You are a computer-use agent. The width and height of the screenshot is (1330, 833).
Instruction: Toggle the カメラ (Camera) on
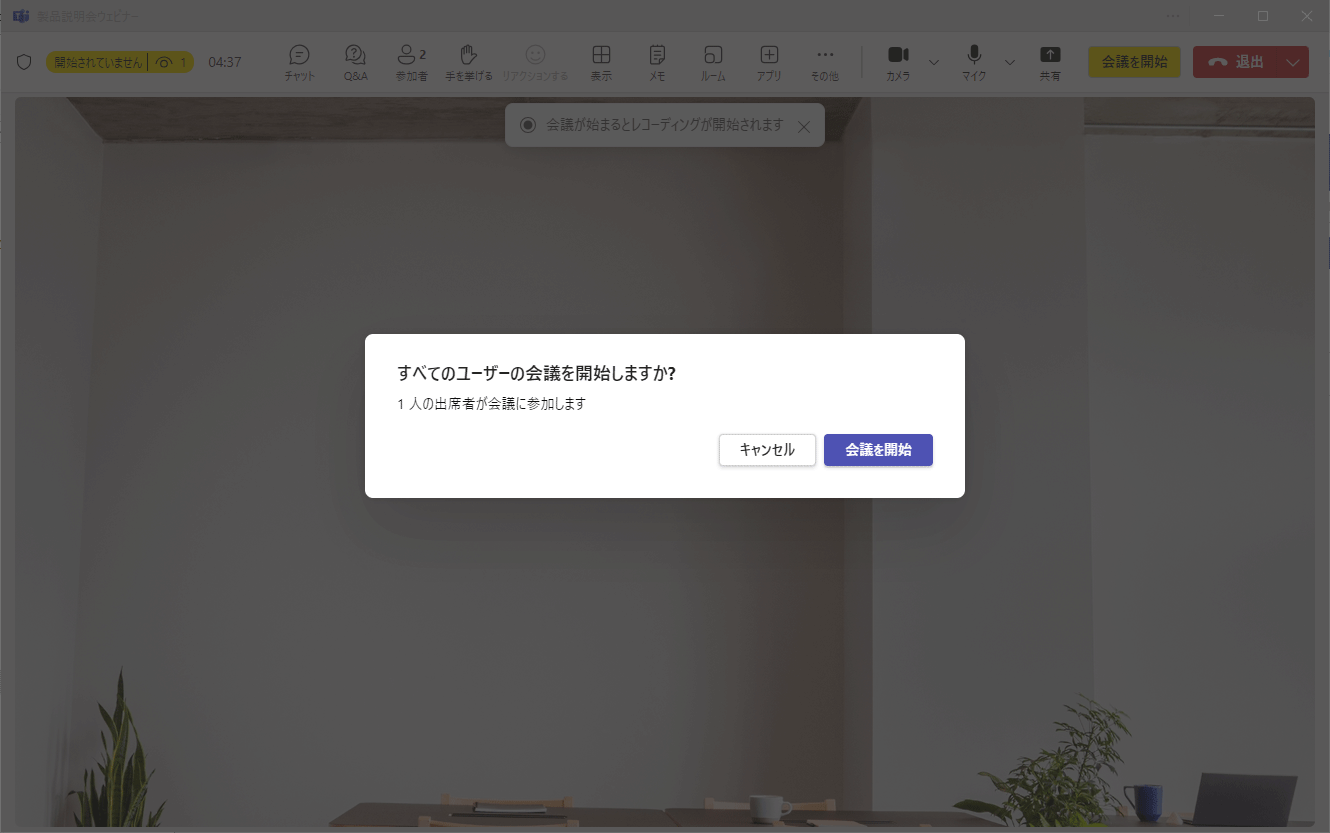[x=898, y=61]
